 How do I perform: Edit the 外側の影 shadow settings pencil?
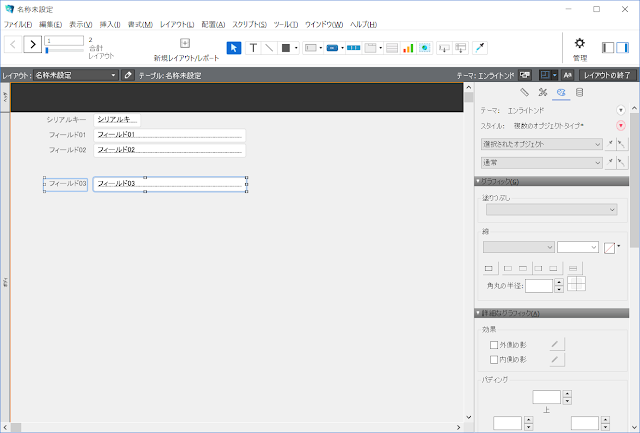click(555, 345)
